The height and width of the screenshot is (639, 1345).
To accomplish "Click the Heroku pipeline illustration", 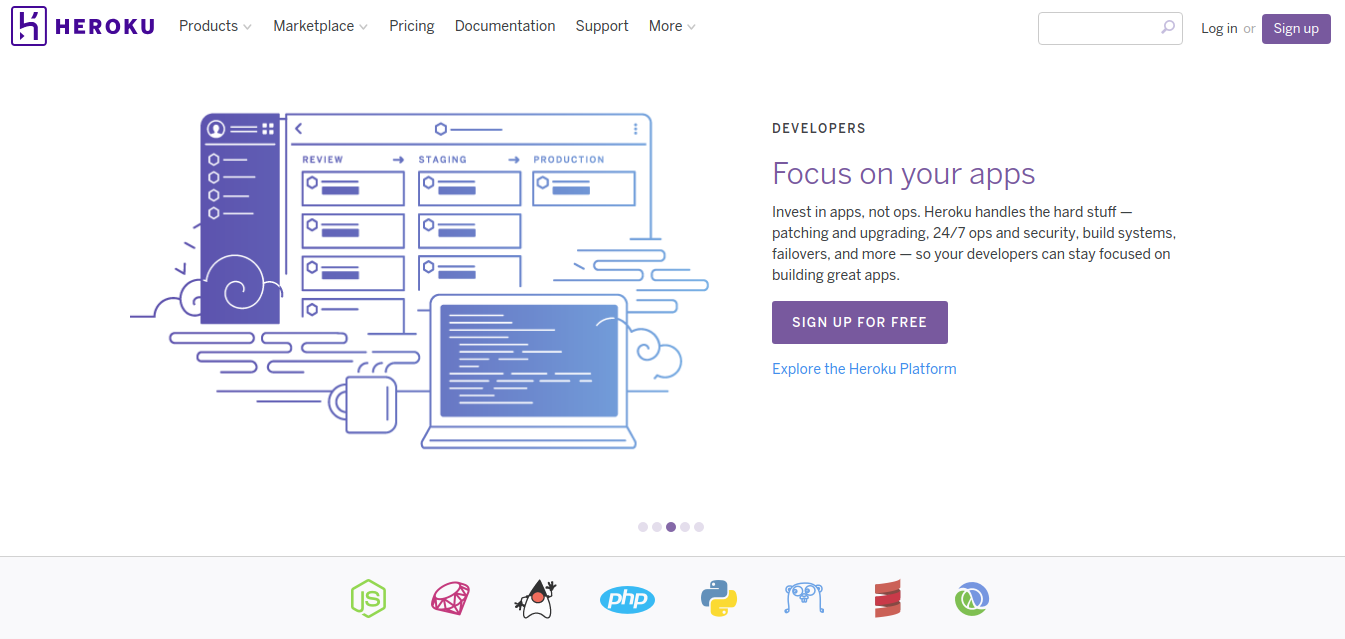I will (x=420, y=281).
